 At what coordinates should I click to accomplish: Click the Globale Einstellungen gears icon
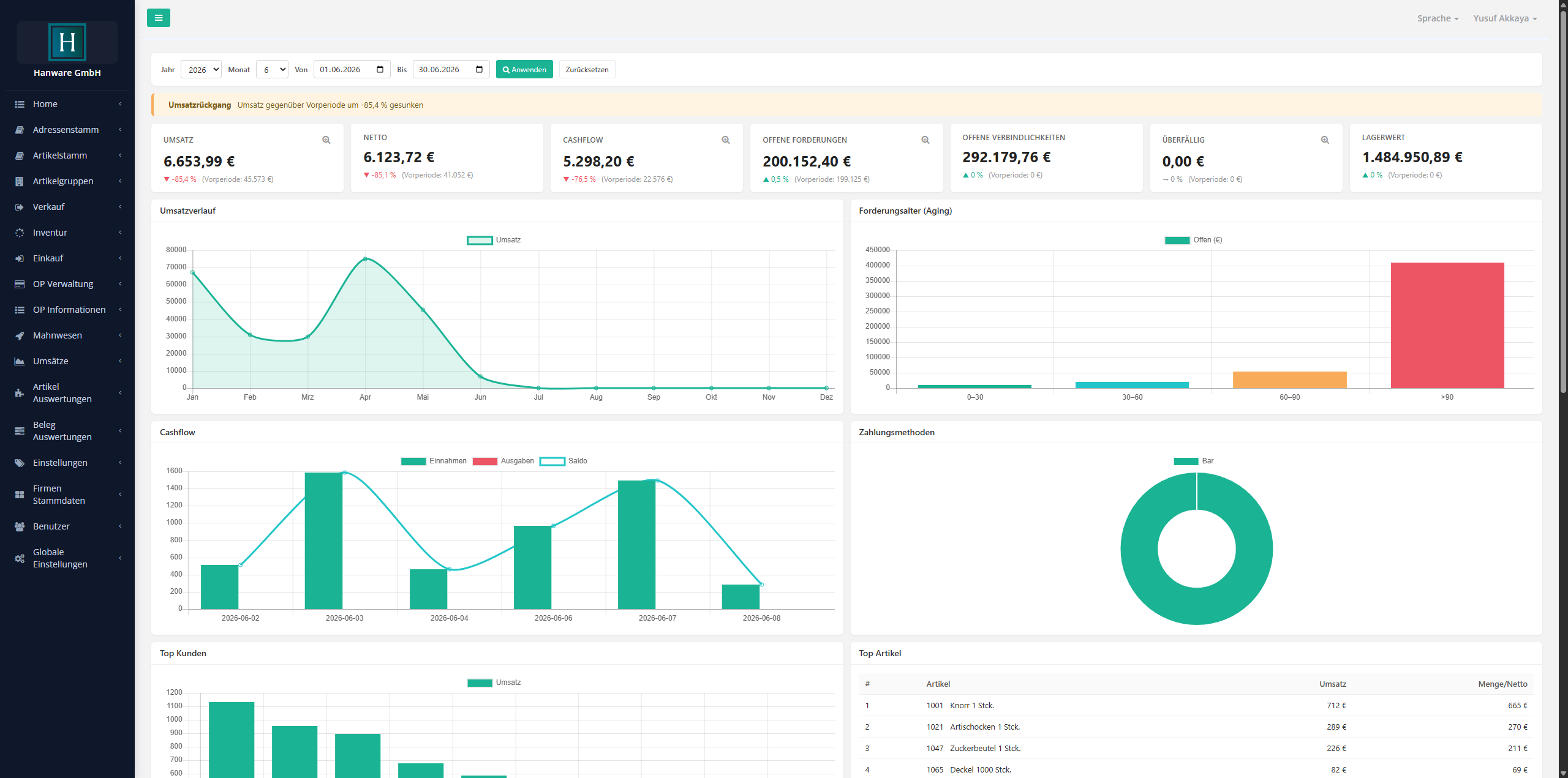click(20, 558)
